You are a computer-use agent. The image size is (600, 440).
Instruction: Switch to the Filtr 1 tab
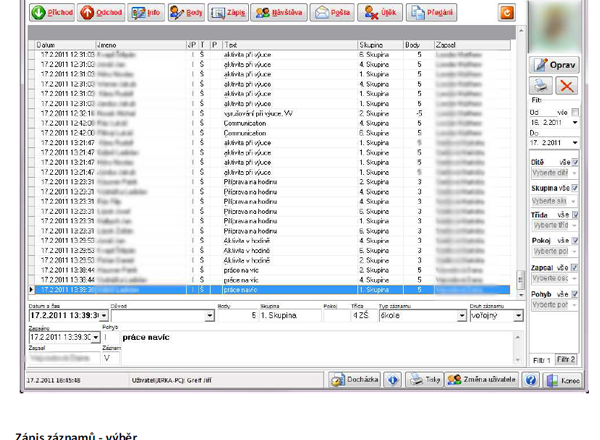[541, 360]
